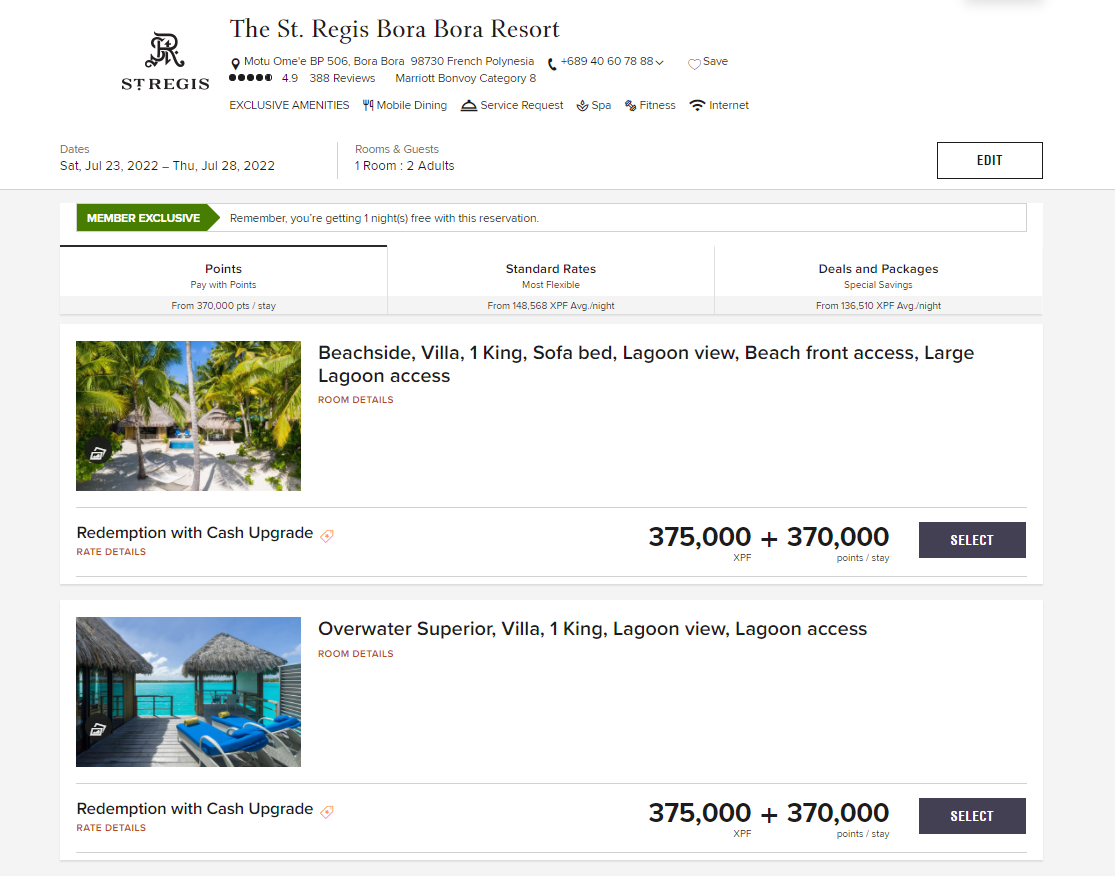The width and height of the screenshot is (1115, 876).
Task: Click the 388 Reviews link
Action: click(342, 77)
